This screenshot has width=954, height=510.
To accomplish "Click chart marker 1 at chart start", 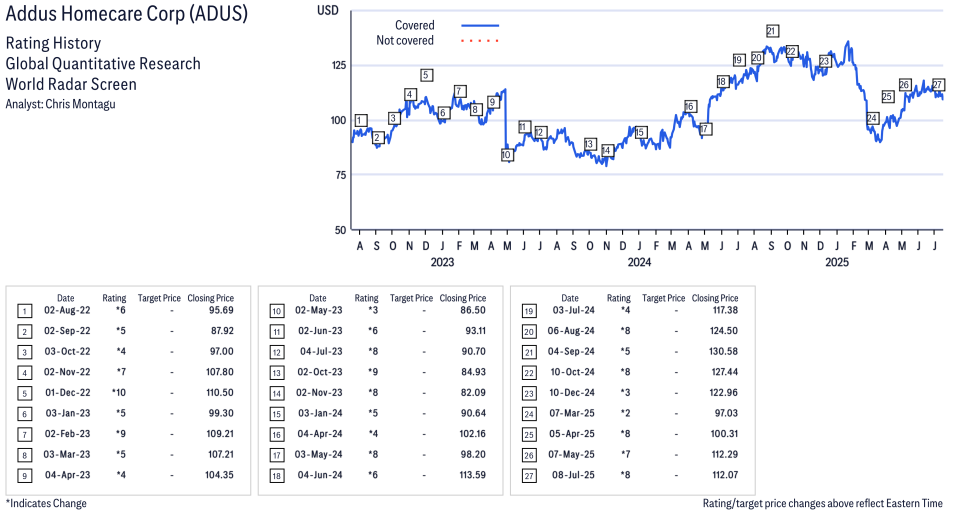I will tap(361, 121).
